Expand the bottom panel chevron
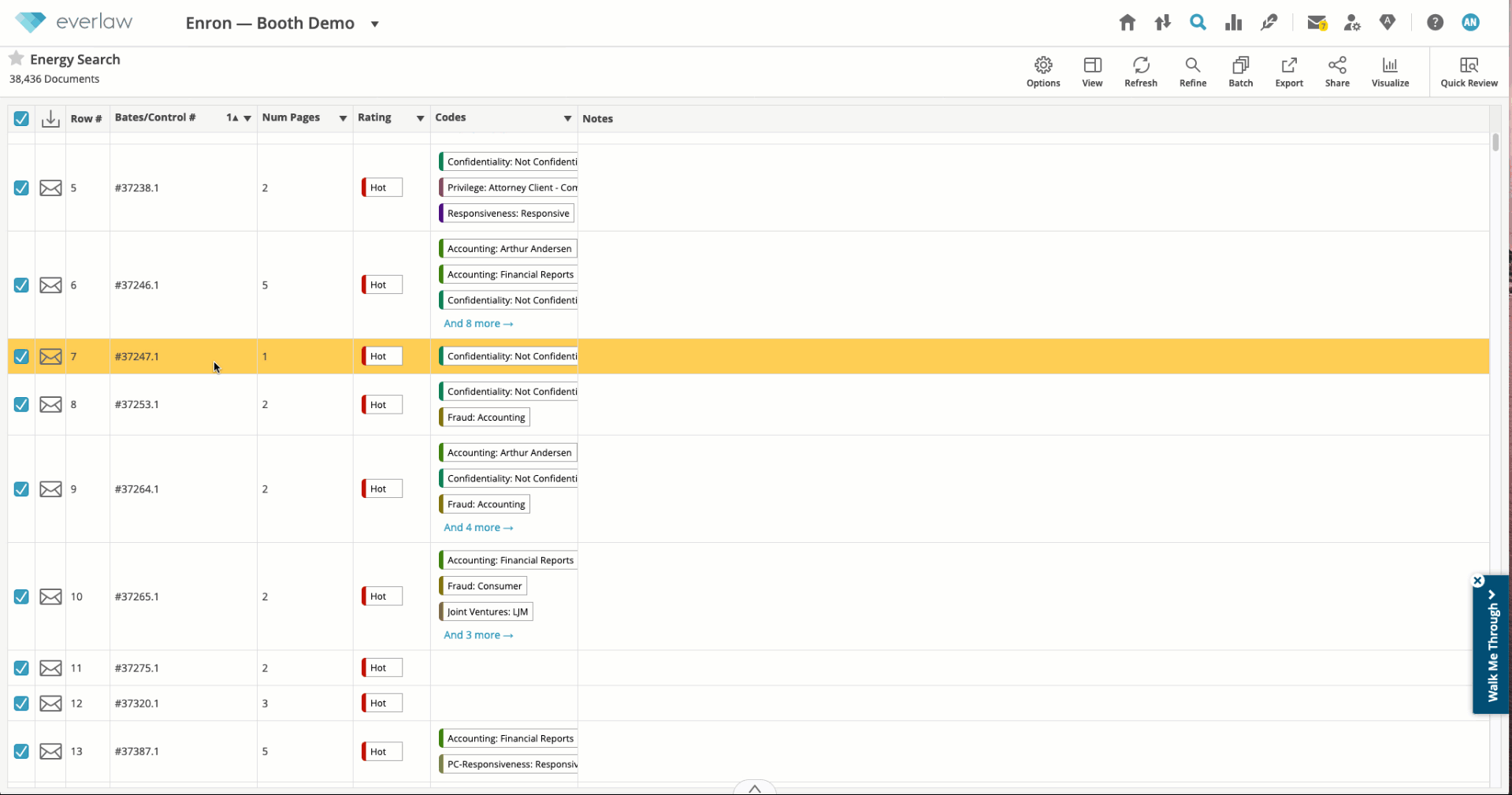The height and width of the screenshot is (795, 1512). tap(754, 788)
